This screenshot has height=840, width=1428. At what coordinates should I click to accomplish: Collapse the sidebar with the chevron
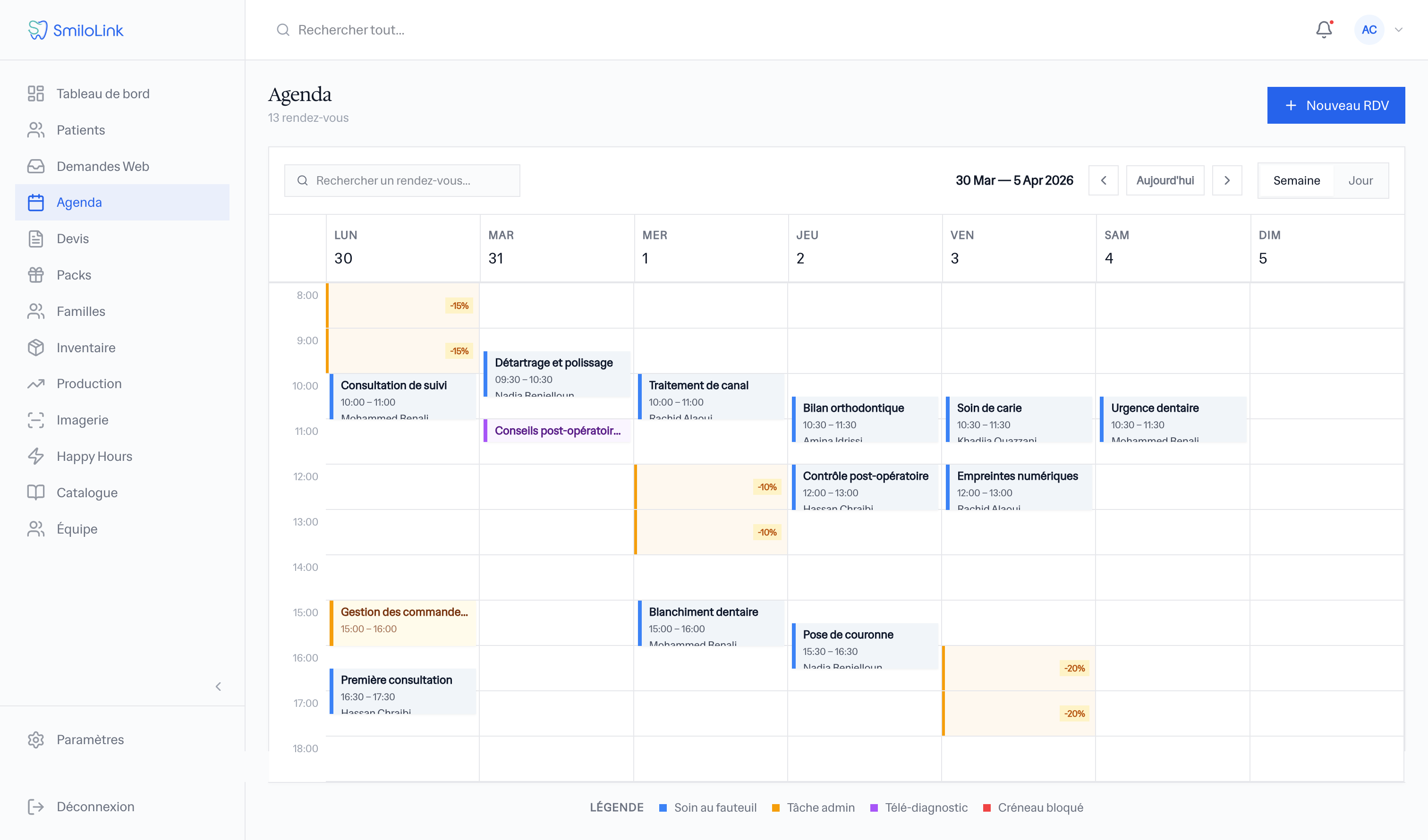pyautogui.click(x=218, y=687)
